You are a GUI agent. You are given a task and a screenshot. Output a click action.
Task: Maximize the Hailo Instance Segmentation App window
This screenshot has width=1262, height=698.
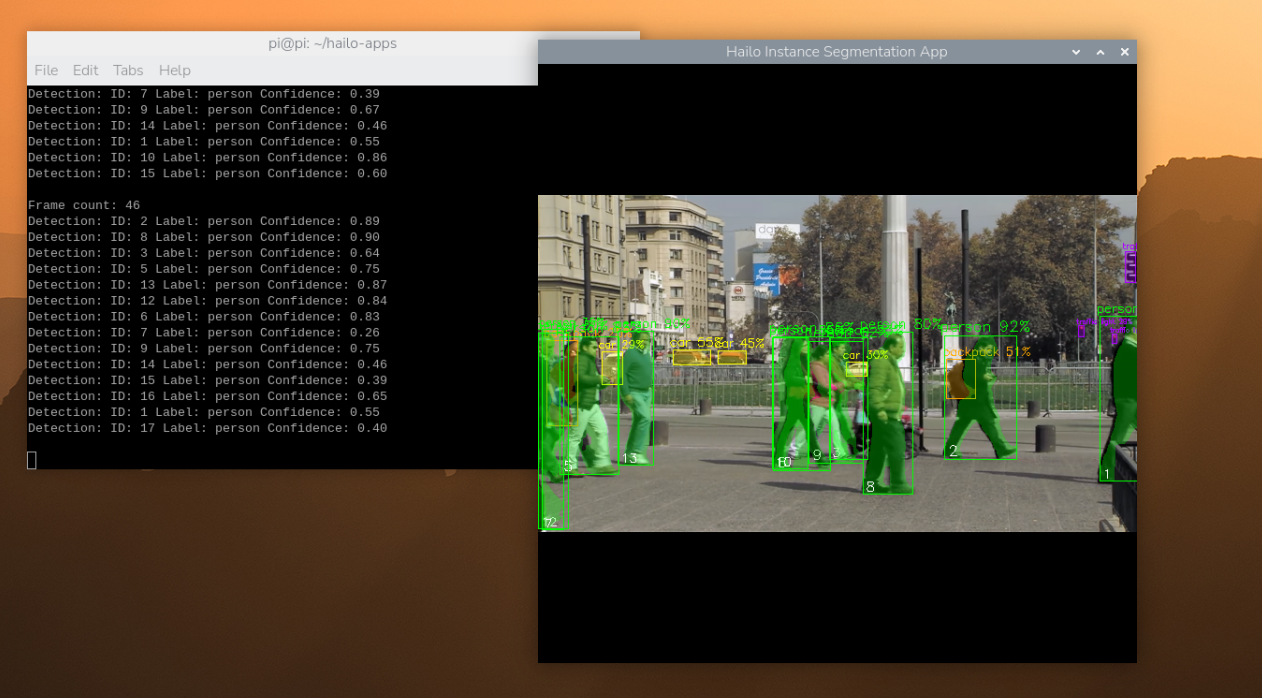(1100, 52)
